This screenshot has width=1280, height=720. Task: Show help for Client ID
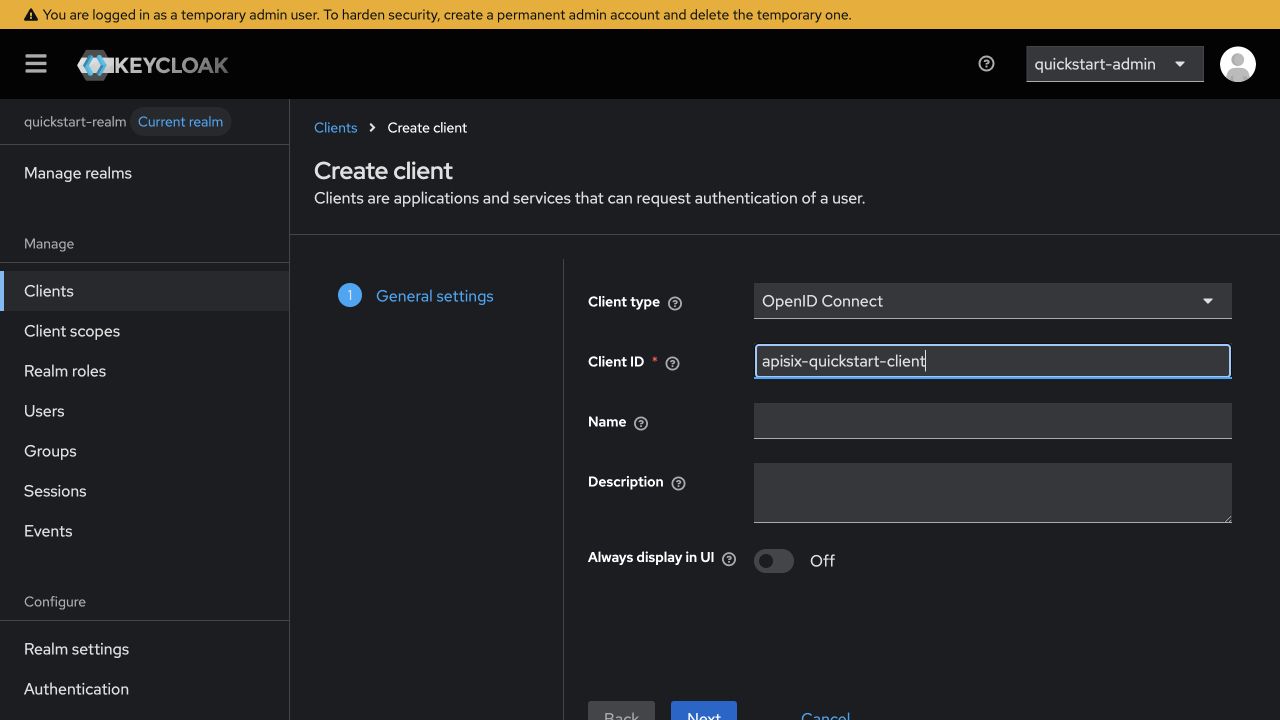672,363
